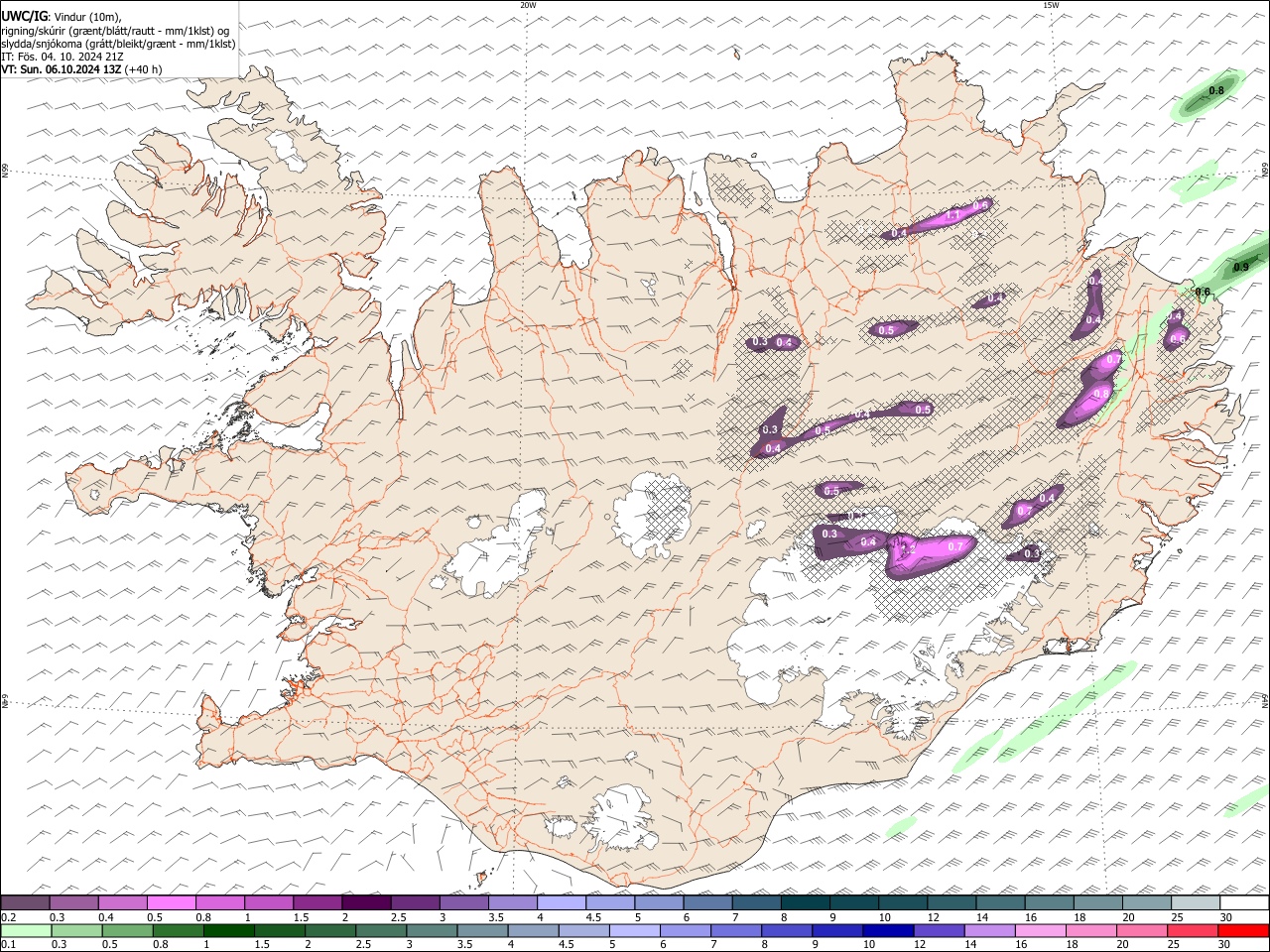Click the "15W" longitude label
Image resolution: width=1270 pixels, height=952 pixels.
1050,5
